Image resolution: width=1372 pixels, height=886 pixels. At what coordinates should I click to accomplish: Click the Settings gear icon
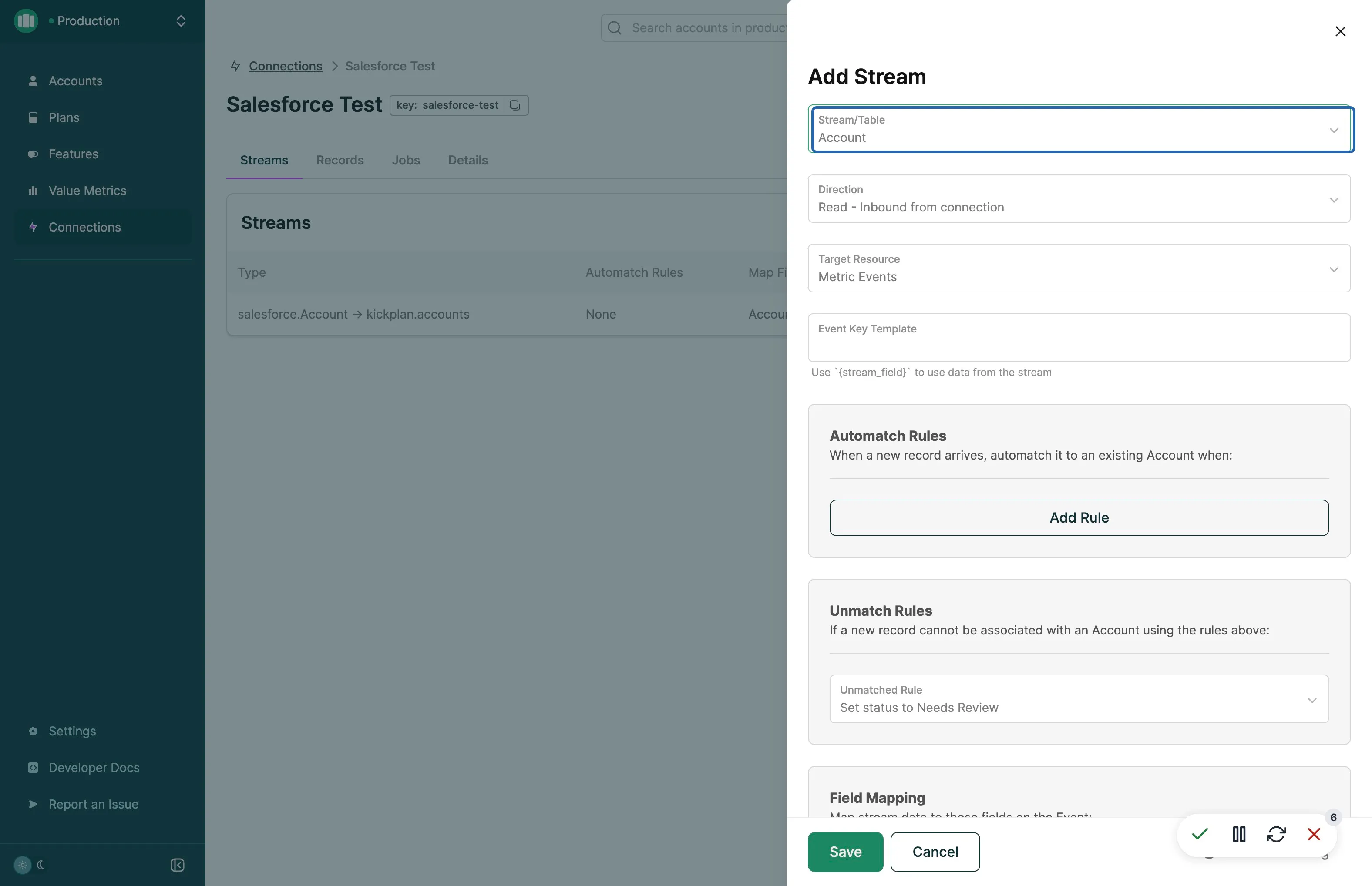click(x=33, y=731)
